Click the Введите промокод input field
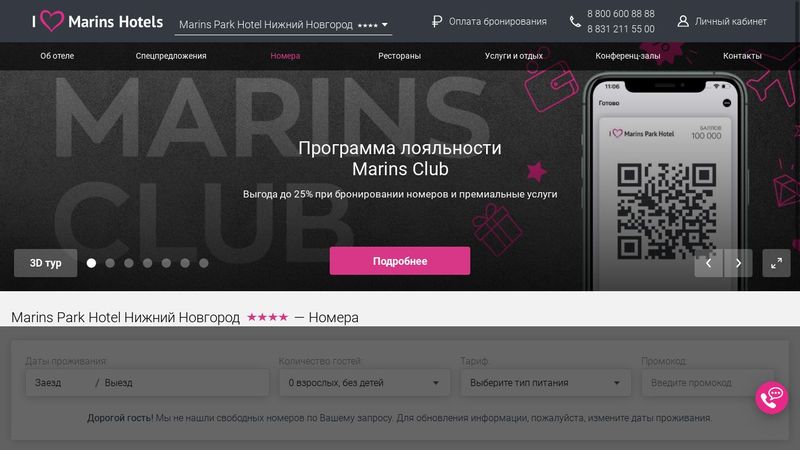The height and width of the screenshot is (450, 800). (708, 383)
